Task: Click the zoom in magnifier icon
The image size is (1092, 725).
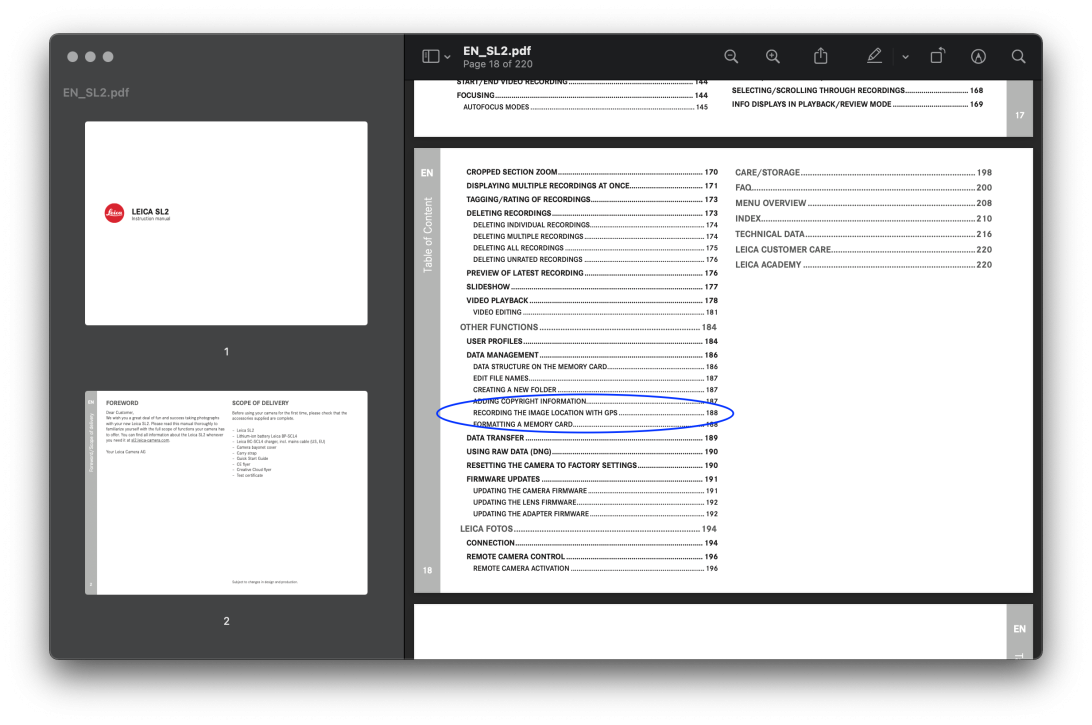Action: (772, 57)
